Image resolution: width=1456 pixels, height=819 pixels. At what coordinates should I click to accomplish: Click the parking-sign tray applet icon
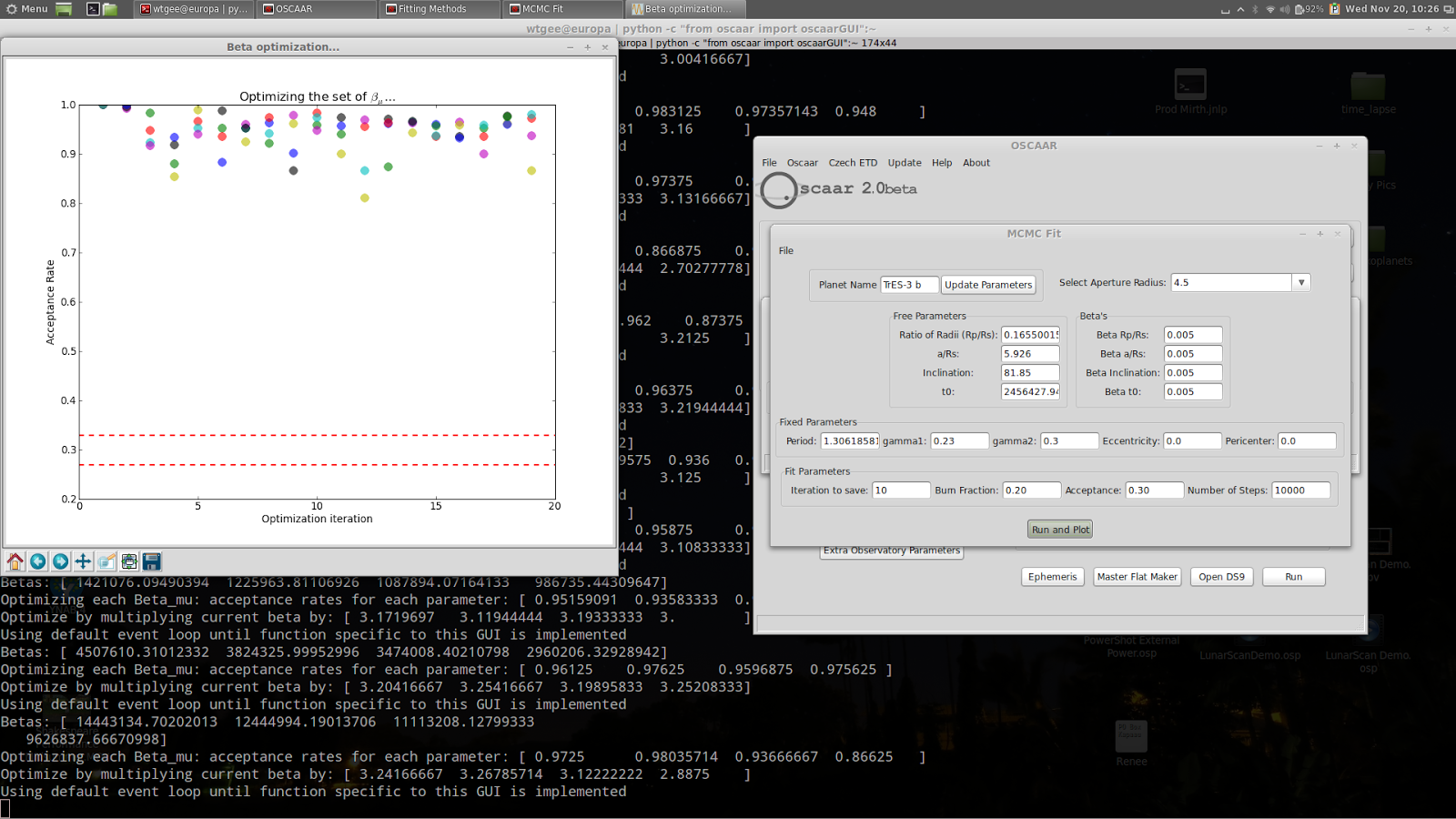(x=1335, y=9)
